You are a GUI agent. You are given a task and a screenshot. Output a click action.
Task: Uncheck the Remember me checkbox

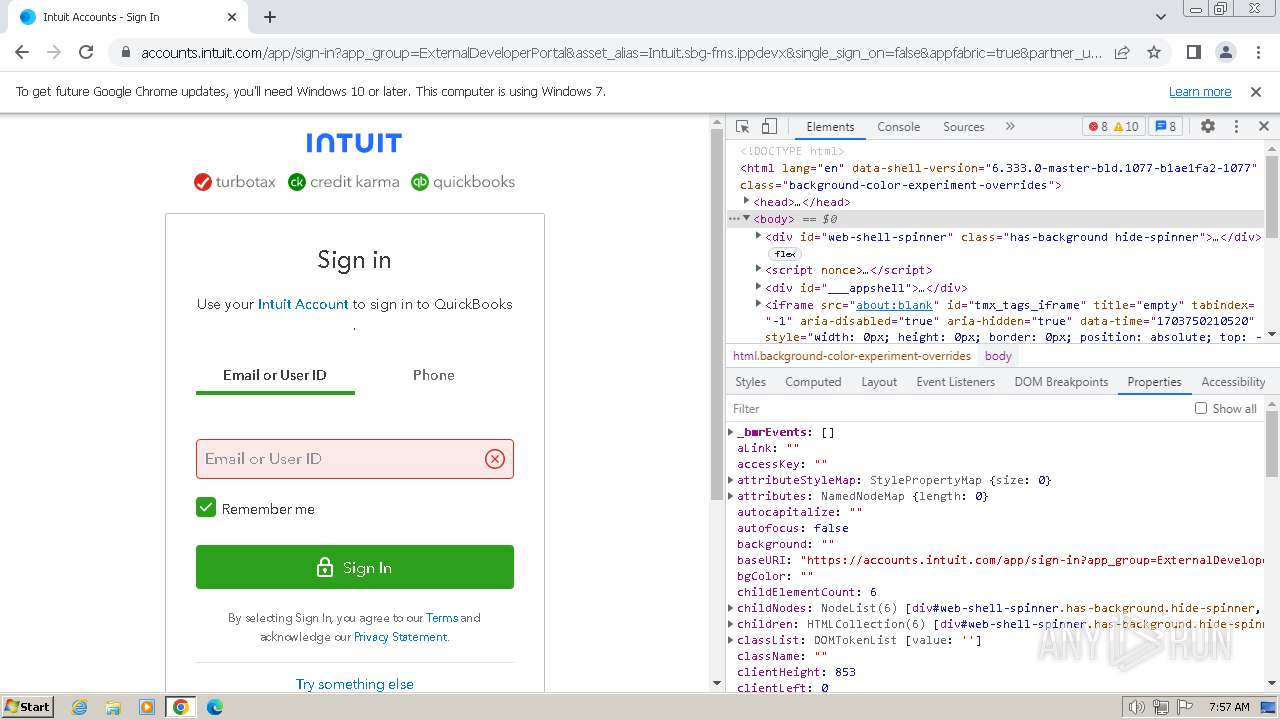click(206, 508)
